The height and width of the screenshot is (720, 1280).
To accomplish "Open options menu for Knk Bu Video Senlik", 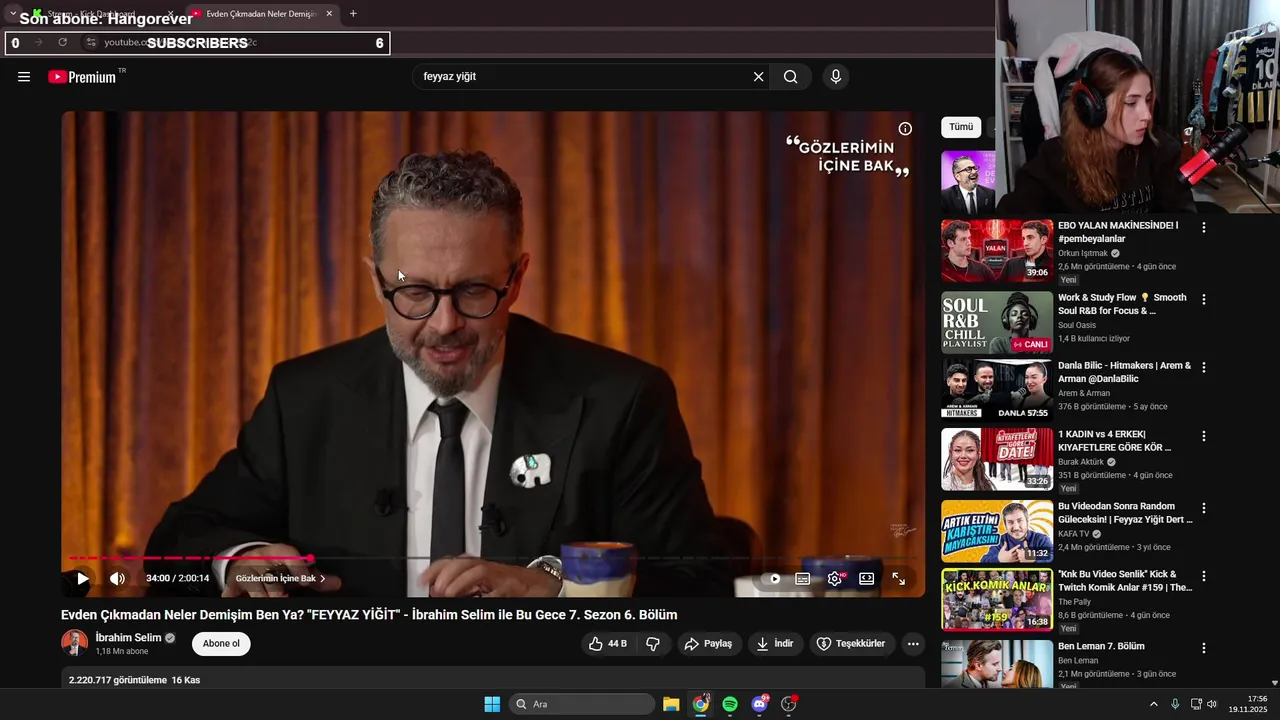I will tap(1204, 577).
